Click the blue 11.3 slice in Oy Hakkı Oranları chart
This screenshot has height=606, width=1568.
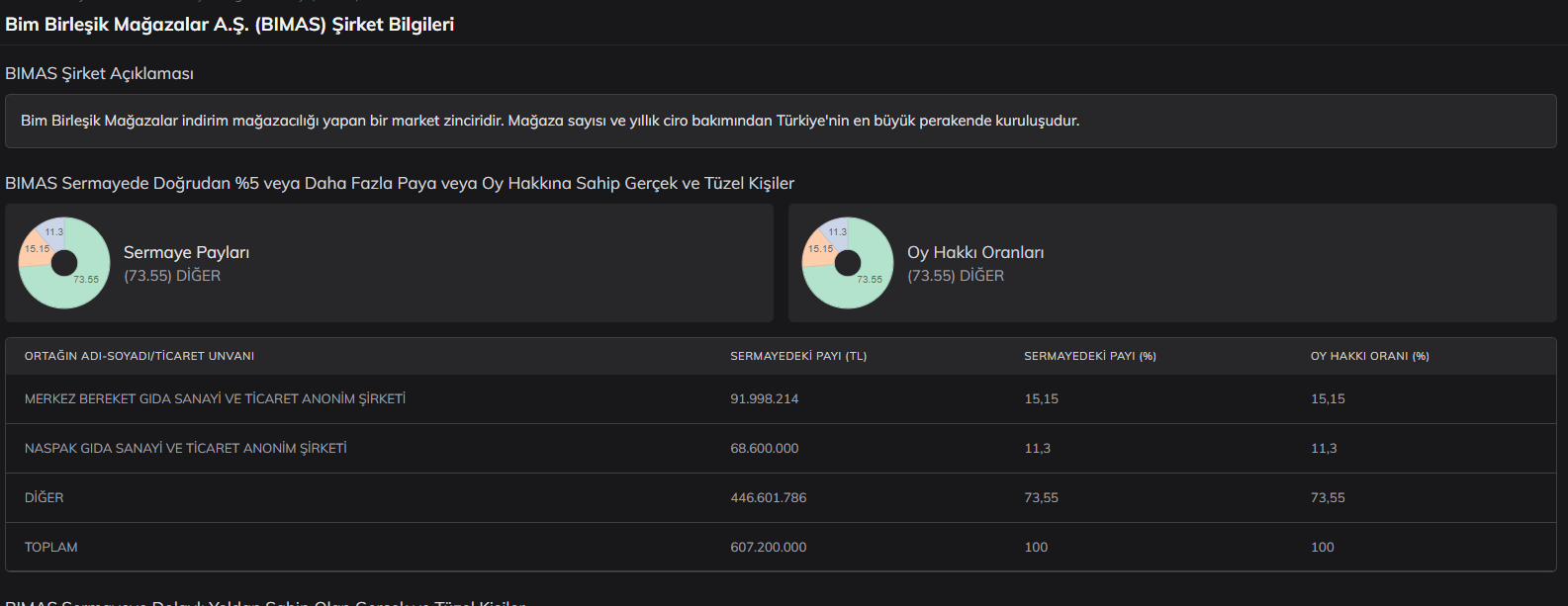click(x=838, y=231)
